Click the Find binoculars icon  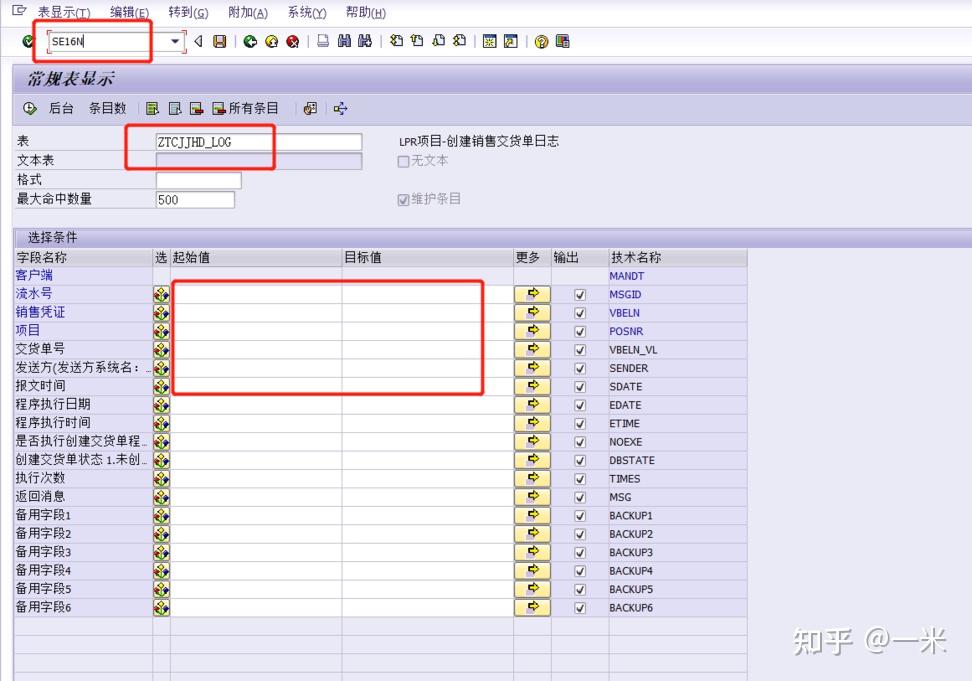pos(344,42)
